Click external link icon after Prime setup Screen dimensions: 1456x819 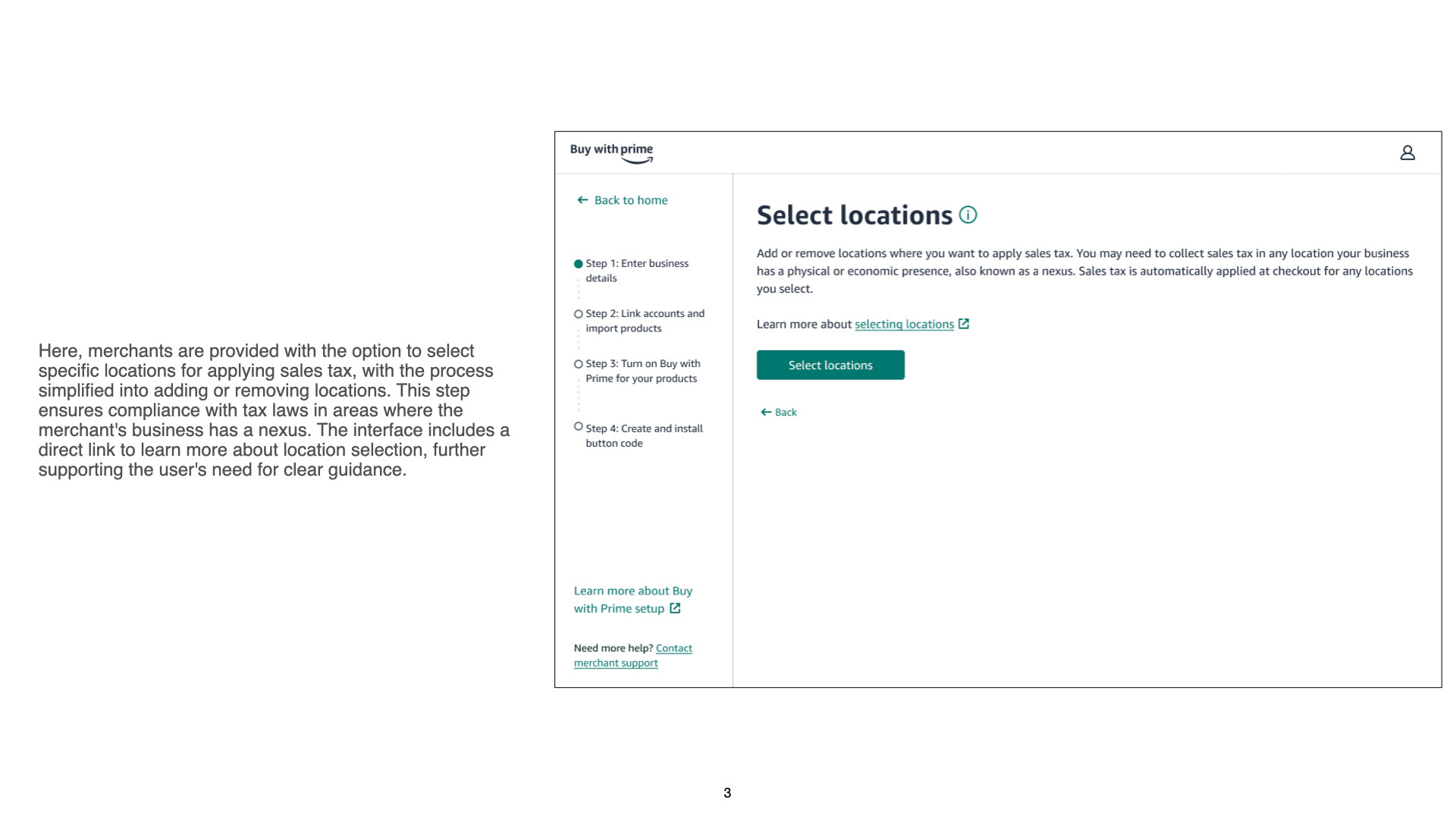(675, 608)
